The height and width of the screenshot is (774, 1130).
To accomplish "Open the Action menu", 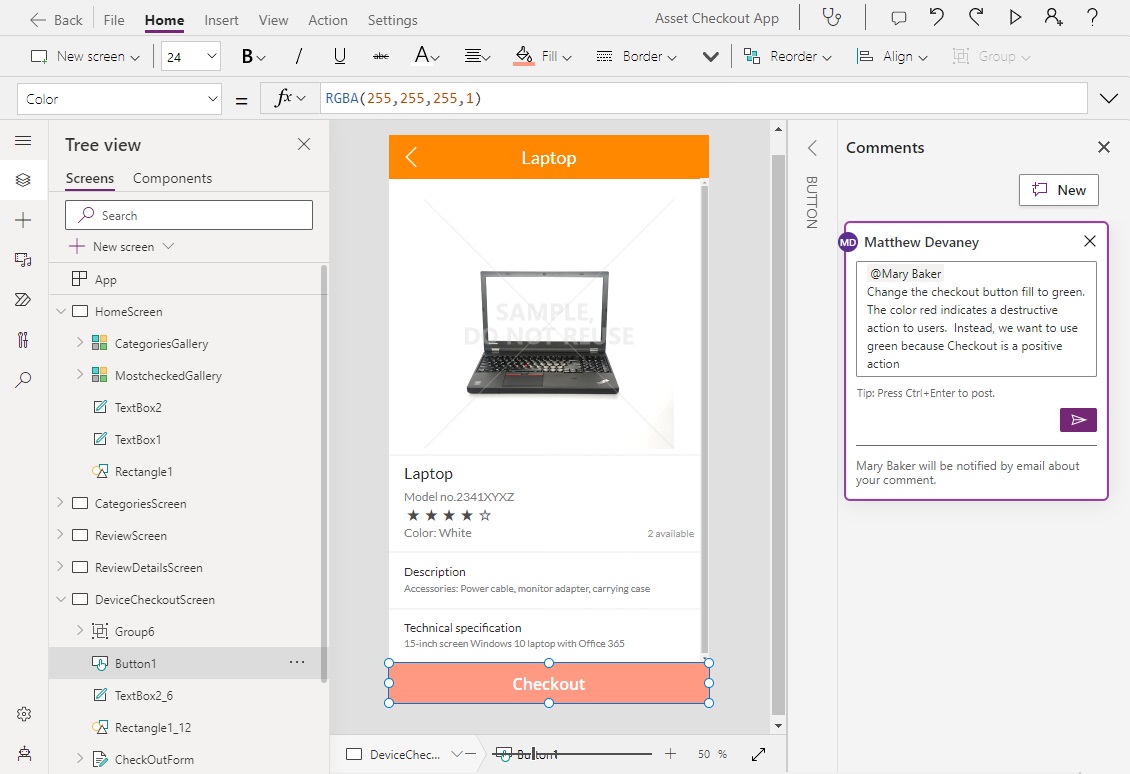I will point(328,19).
